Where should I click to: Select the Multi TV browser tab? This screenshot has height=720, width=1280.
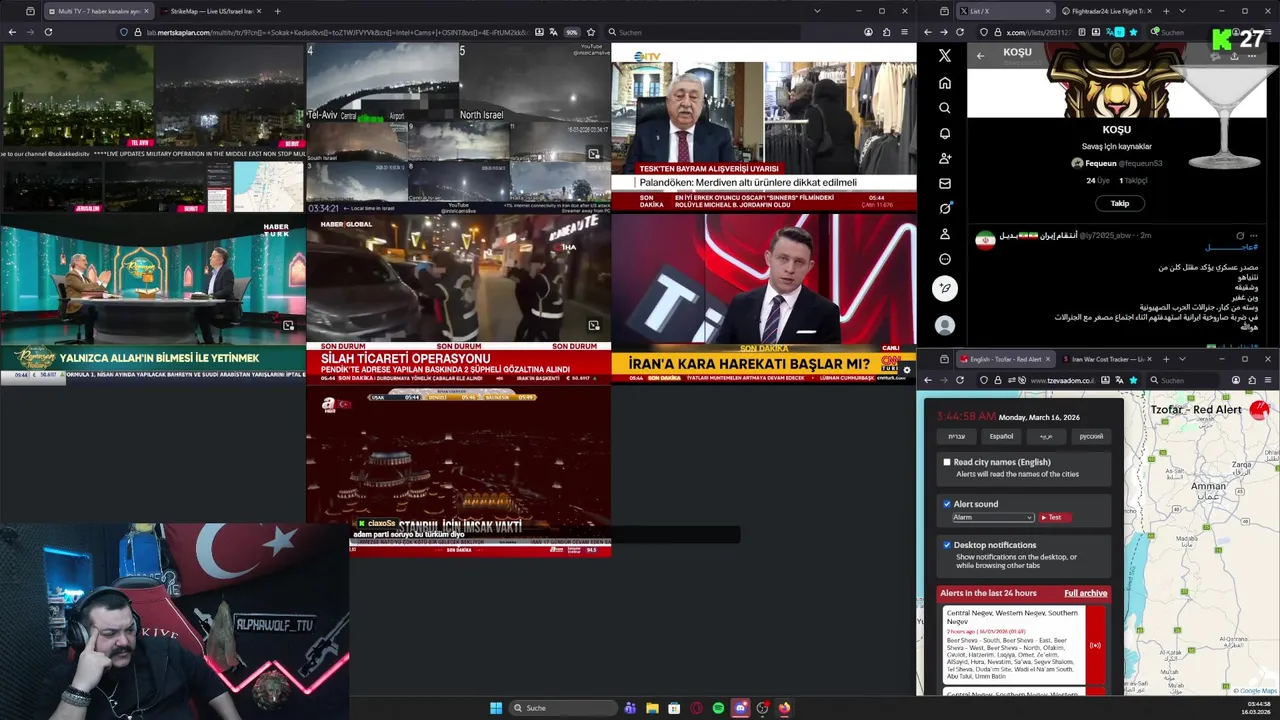coord(98,11)
